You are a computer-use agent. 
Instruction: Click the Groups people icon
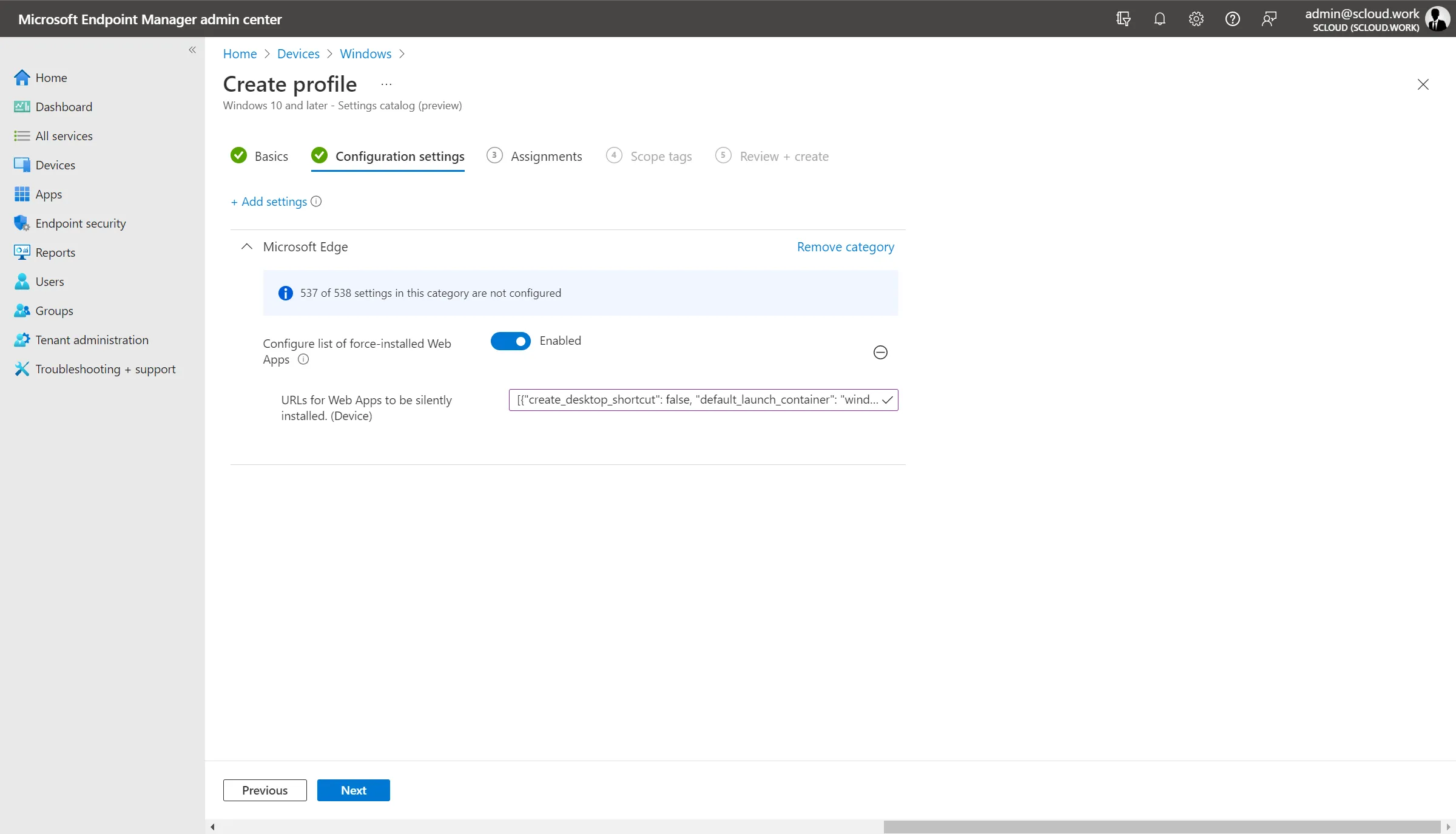point(22,311)
